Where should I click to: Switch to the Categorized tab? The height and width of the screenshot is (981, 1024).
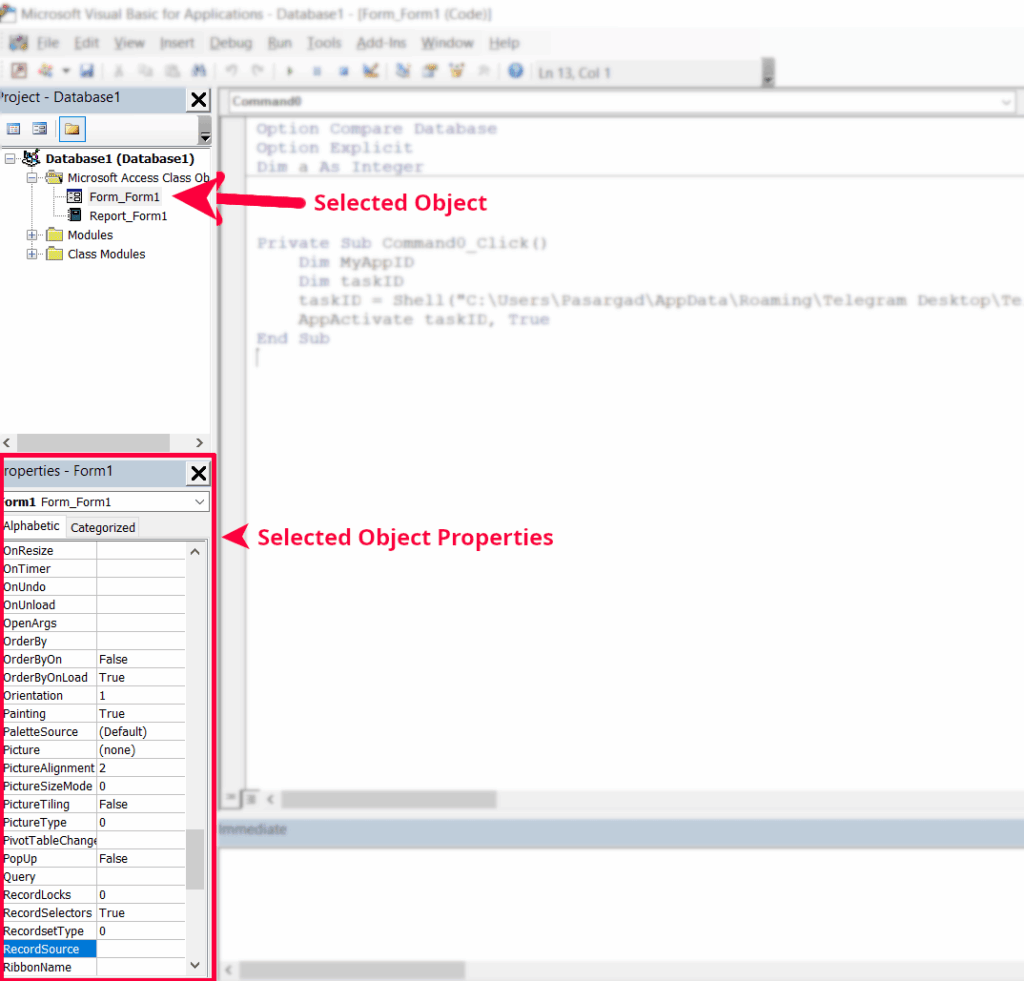[x=103, y=528]
